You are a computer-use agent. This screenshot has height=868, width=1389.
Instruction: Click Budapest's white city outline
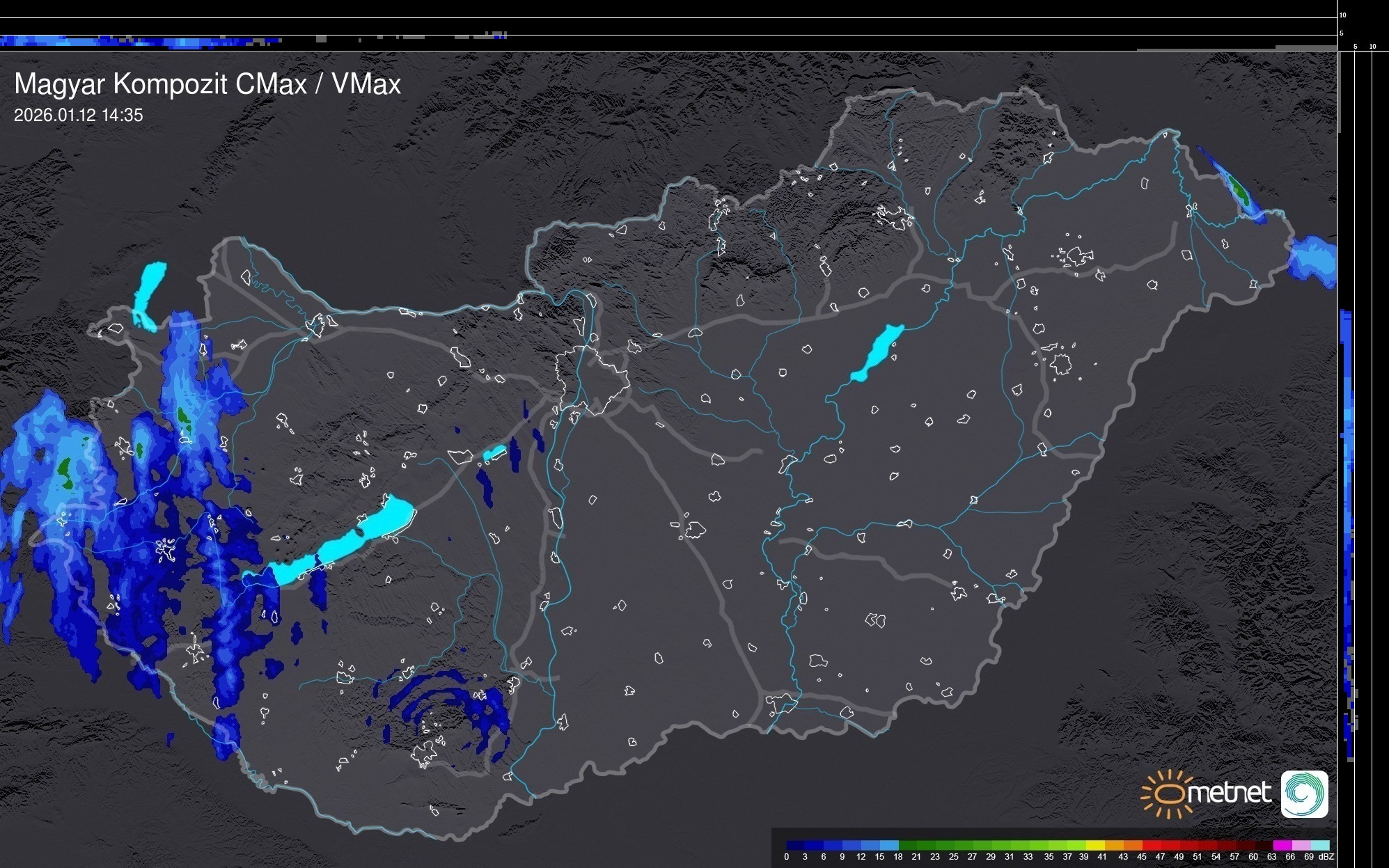point(592,379)
